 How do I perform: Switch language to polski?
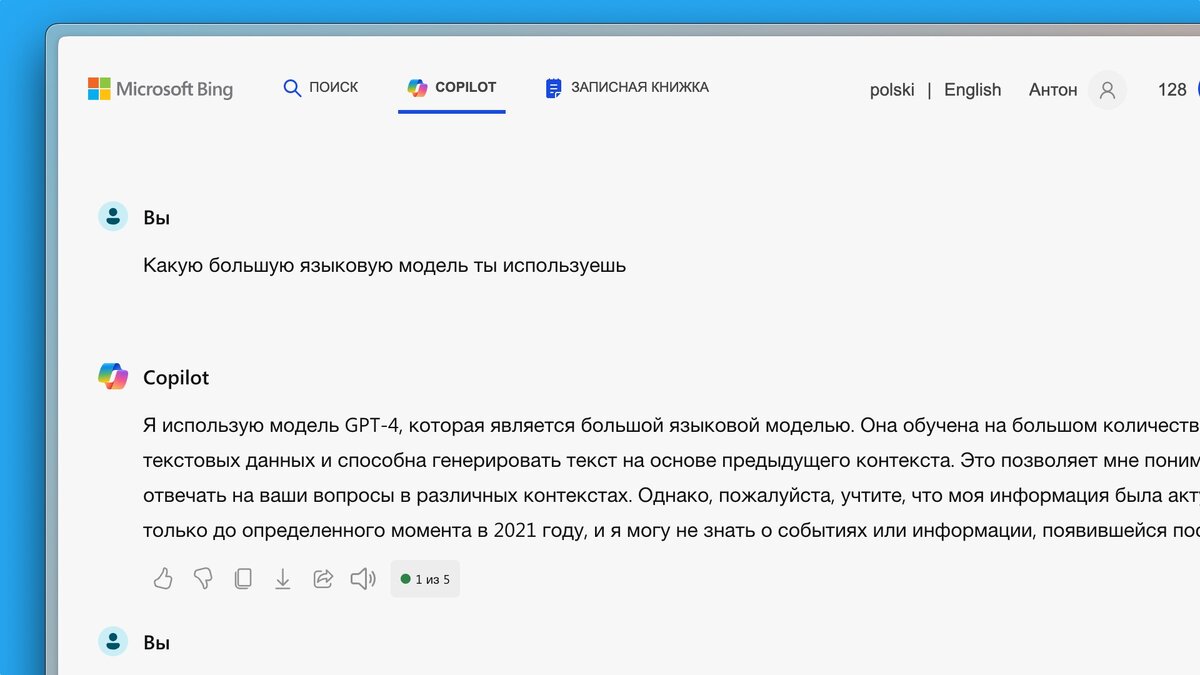892,90
